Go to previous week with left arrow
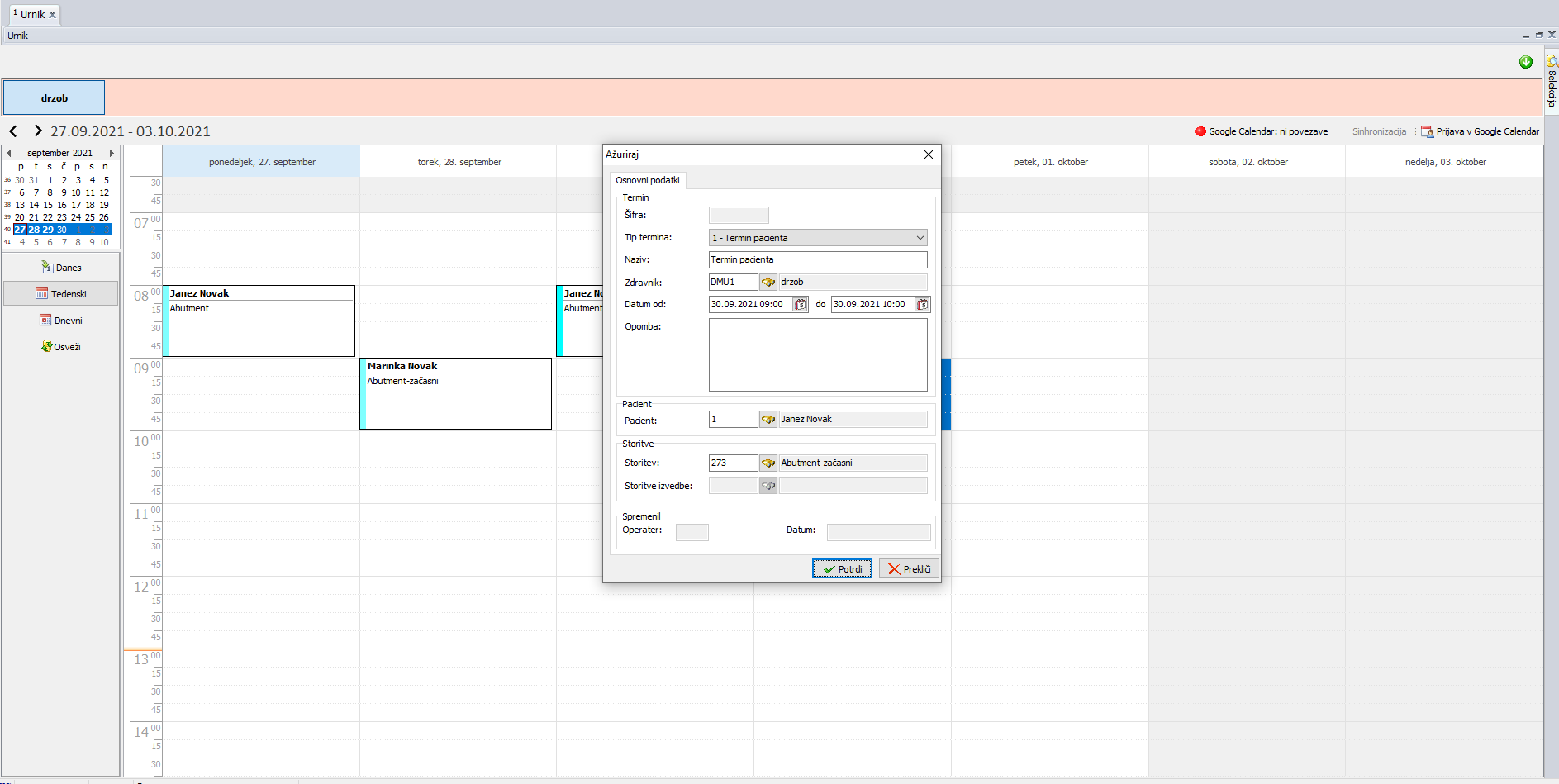The height and width of the screenshot is (784, 1559). tap(13, 131)
